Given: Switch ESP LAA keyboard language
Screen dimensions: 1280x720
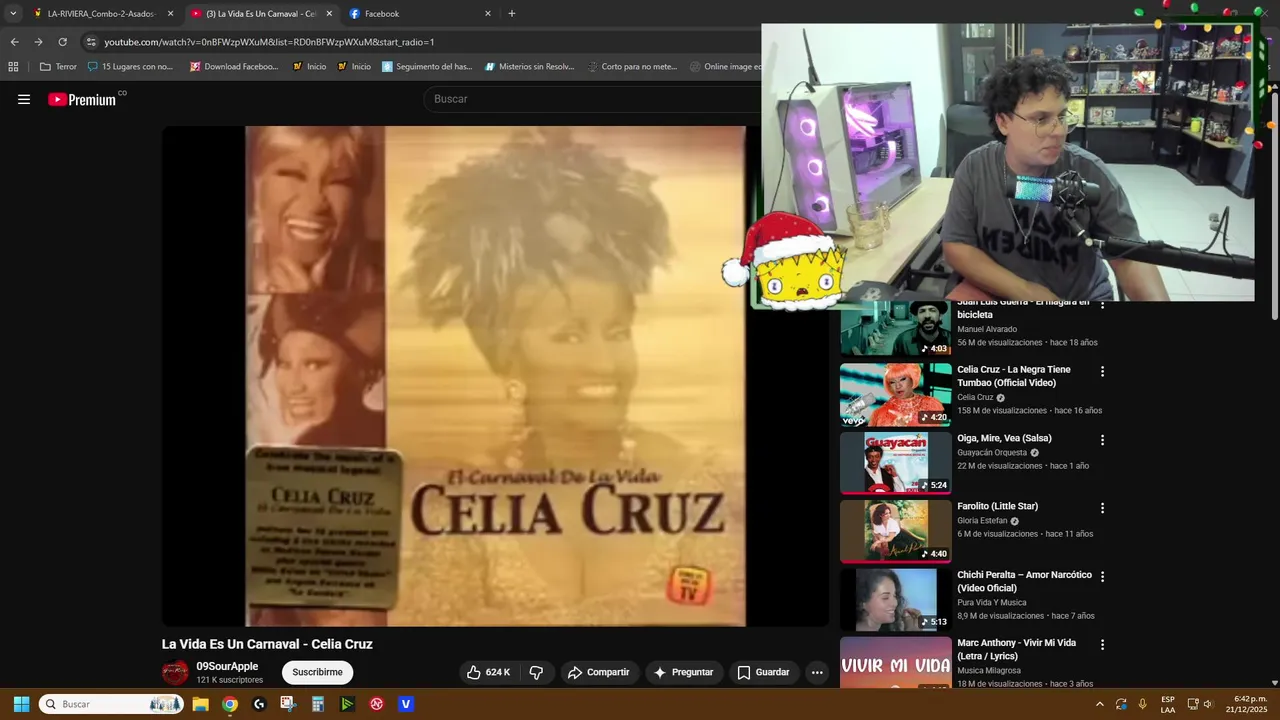Looking at the screenshot, I should 1168,704.
